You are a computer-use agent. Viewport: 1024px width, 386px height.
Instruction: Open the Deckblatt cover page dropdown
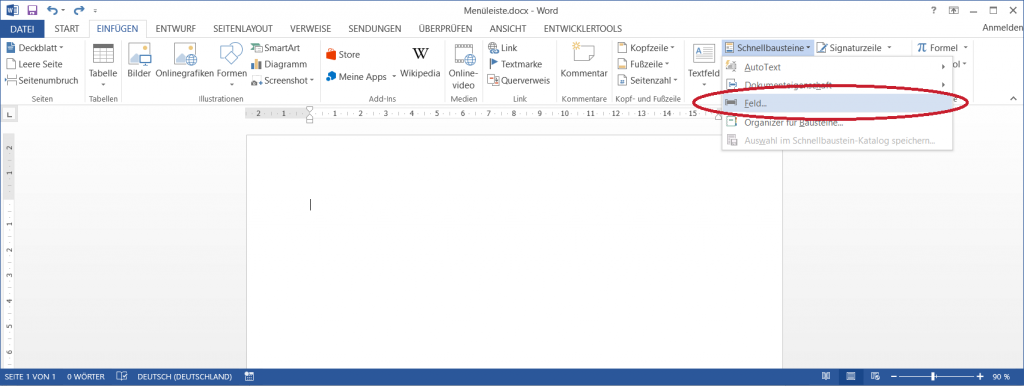[35, 48]
